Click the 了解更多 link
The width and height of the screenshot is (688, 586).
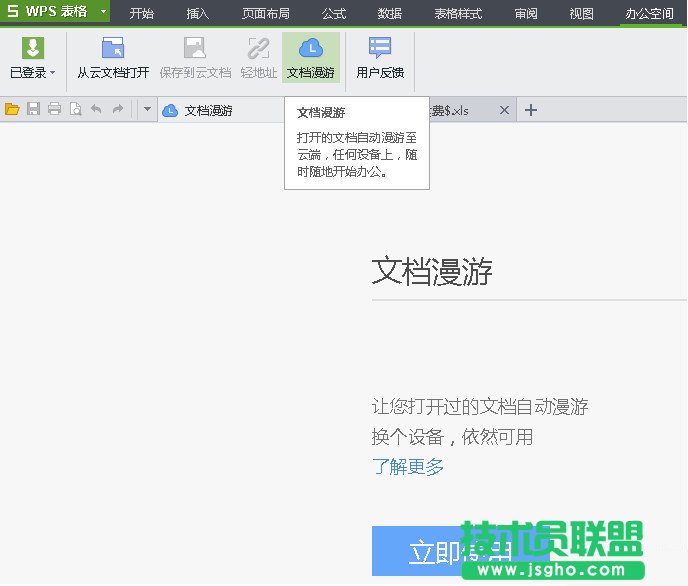[x=408, y=467]
